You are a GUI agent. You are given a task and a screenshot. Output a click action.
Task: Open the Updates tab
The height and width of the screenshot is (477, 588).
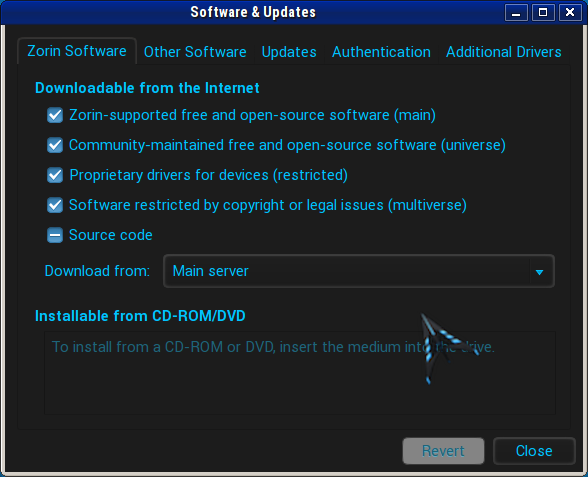[x=289, y=52]
